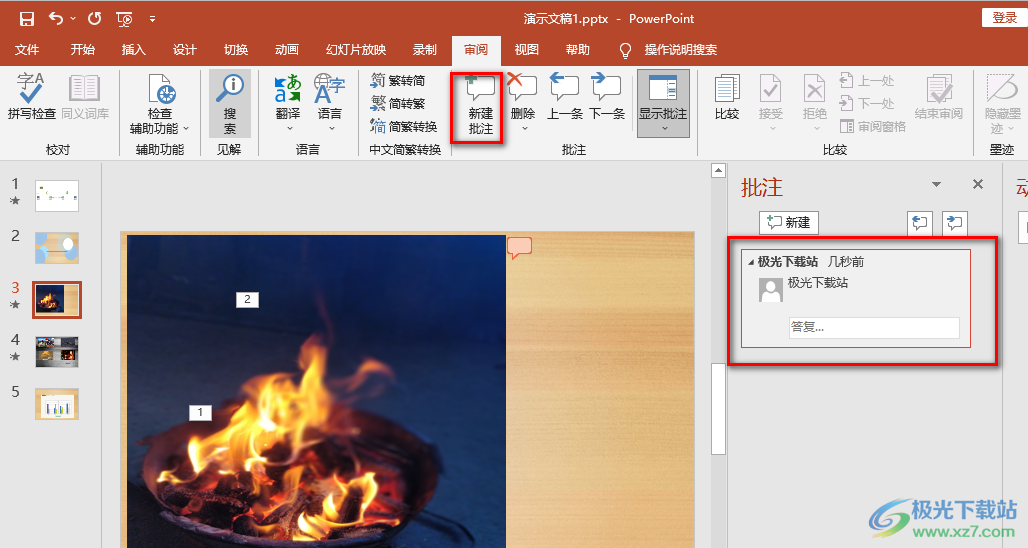
Task: Click the comment bubble on the slide
Action: coord(519,248)
